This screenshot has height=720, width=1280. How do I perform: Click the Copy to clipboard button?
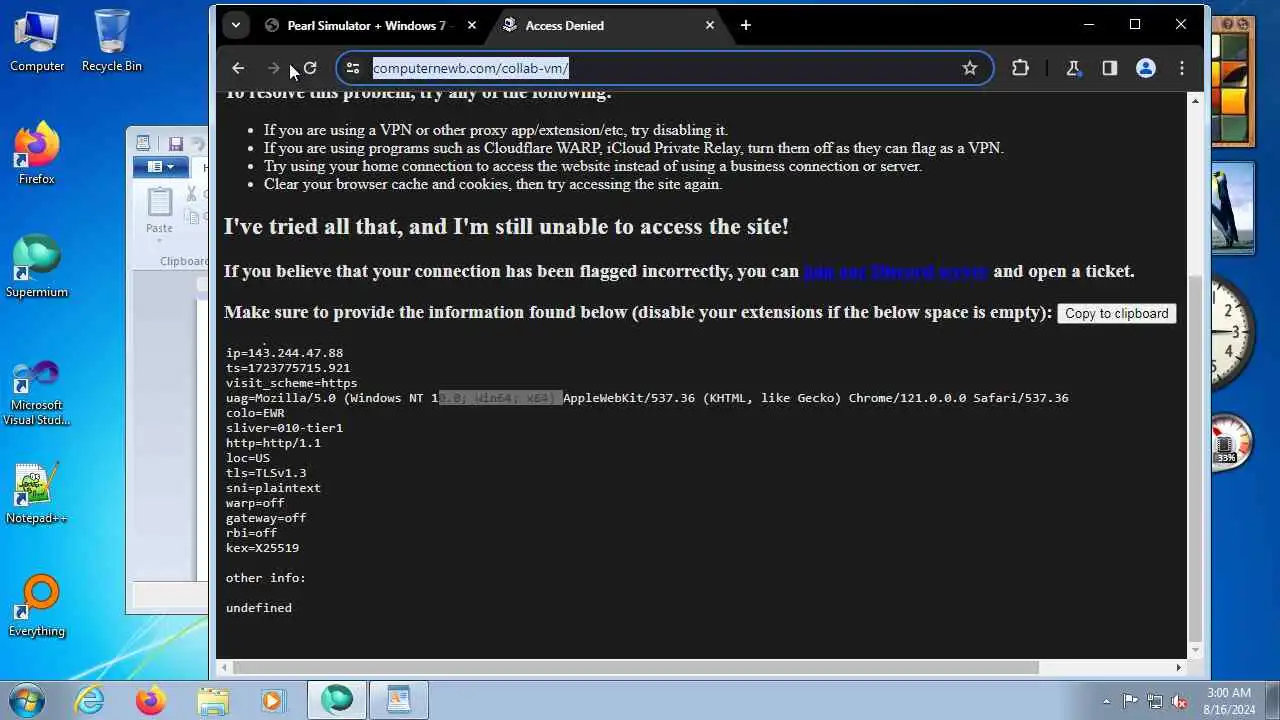[x=1116, y=313]
